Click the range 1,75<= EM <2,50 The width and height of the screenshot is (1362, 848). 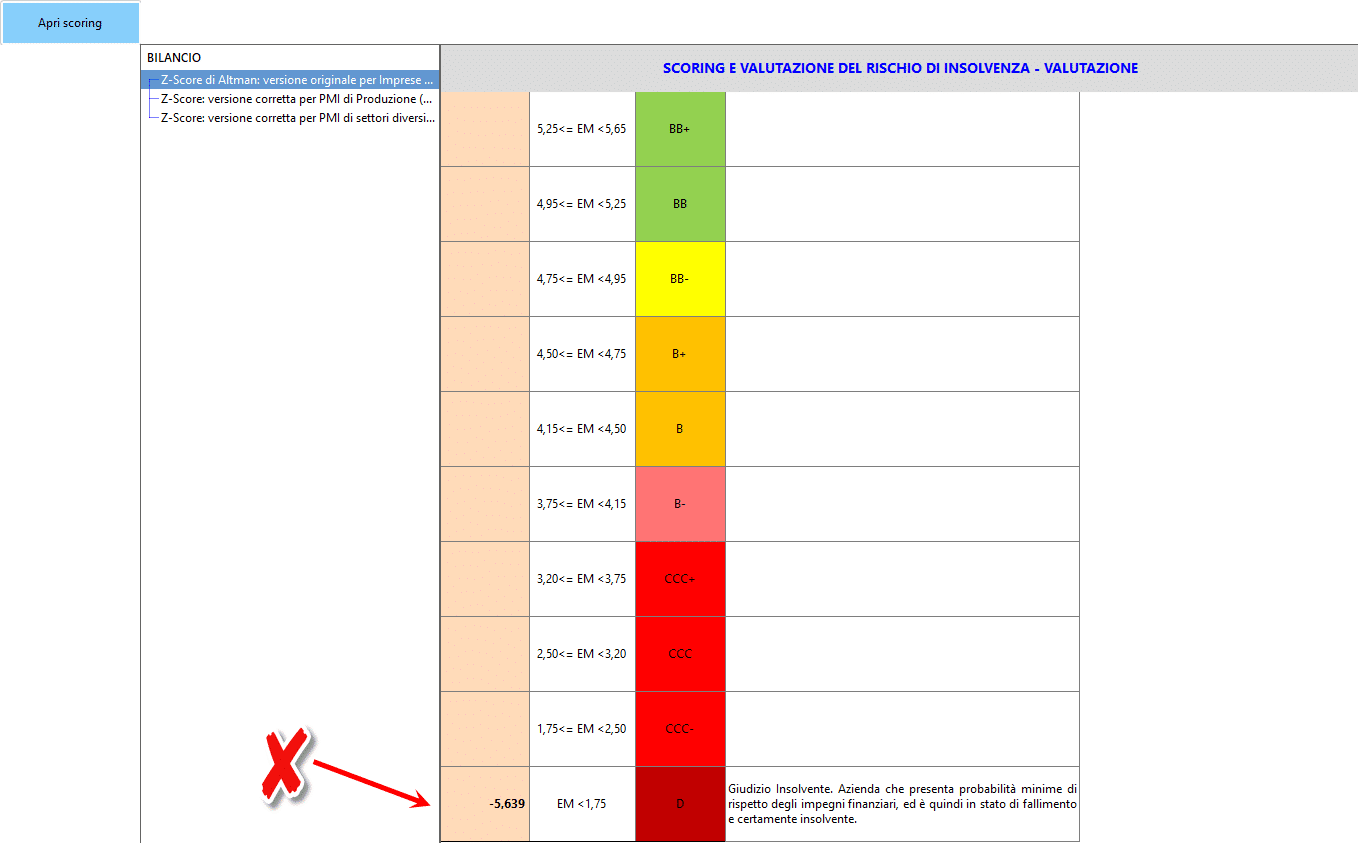[582, 729]
